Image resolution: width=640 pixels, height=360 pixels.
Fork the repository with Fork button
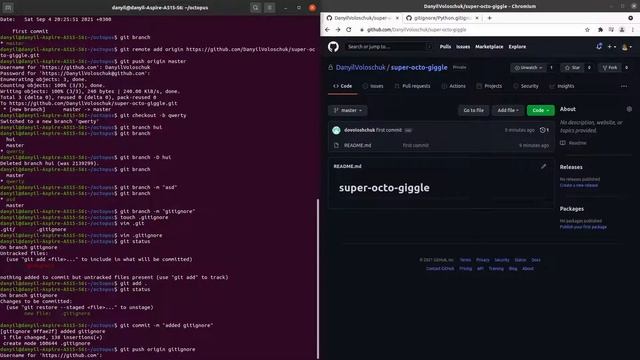[610, 68]
